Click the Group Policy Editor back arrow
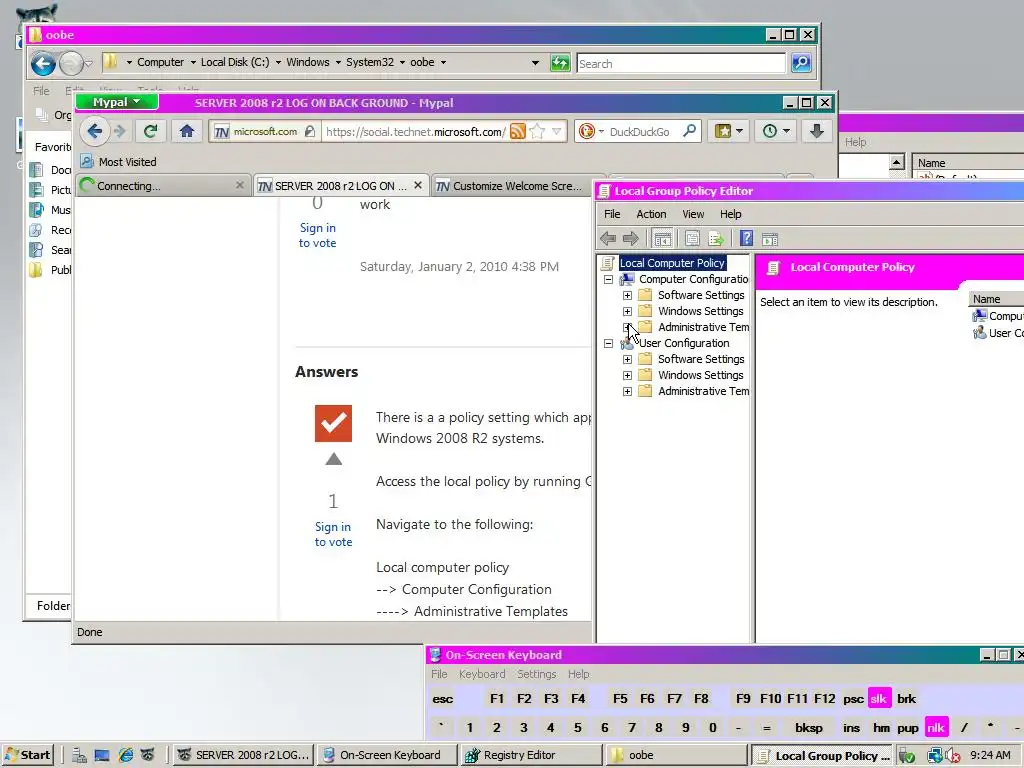The width and height of the screenshot is (1024, 768). pos(608,239)
